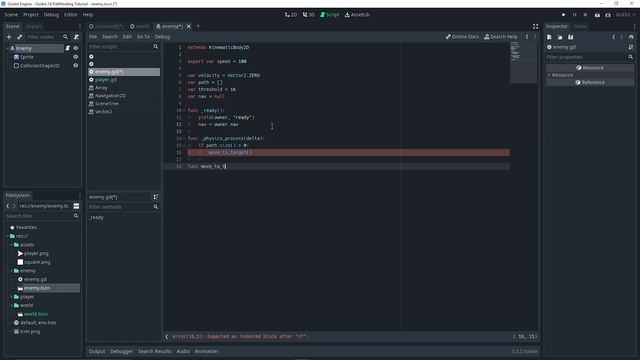Screen dimensions: 640x360
Task: Select player.gd in the scripts list
Action: pos(106,80)
